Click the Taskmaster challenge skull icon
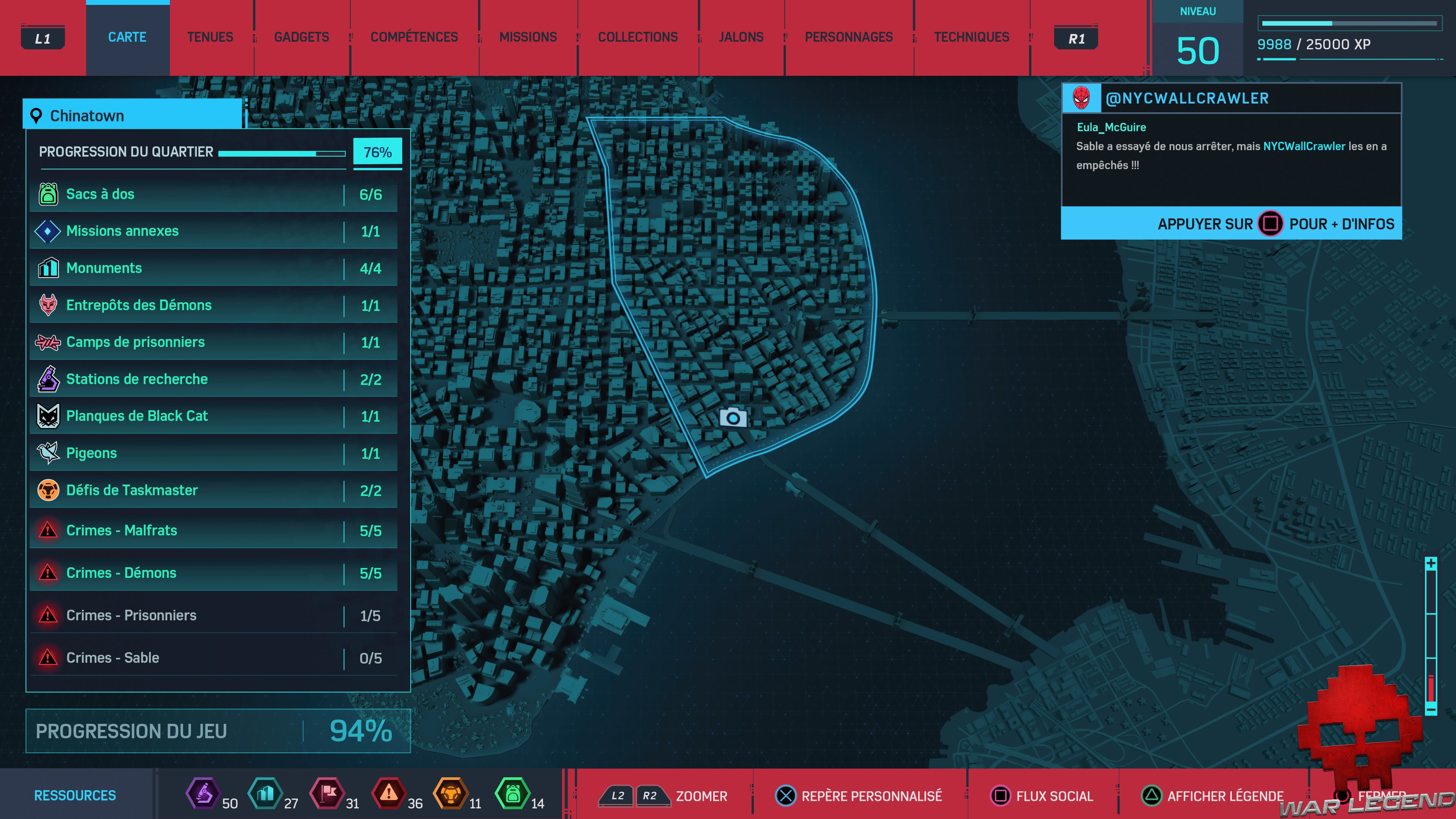This screenshot has height=819, width=1456. (48, 490)
